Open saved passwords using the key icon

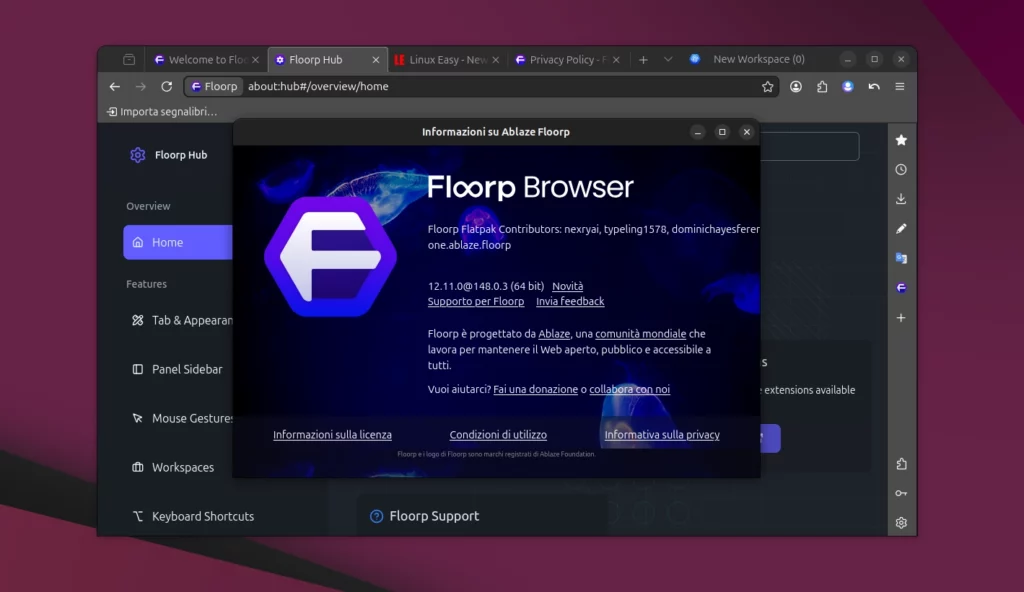point(901,493)
